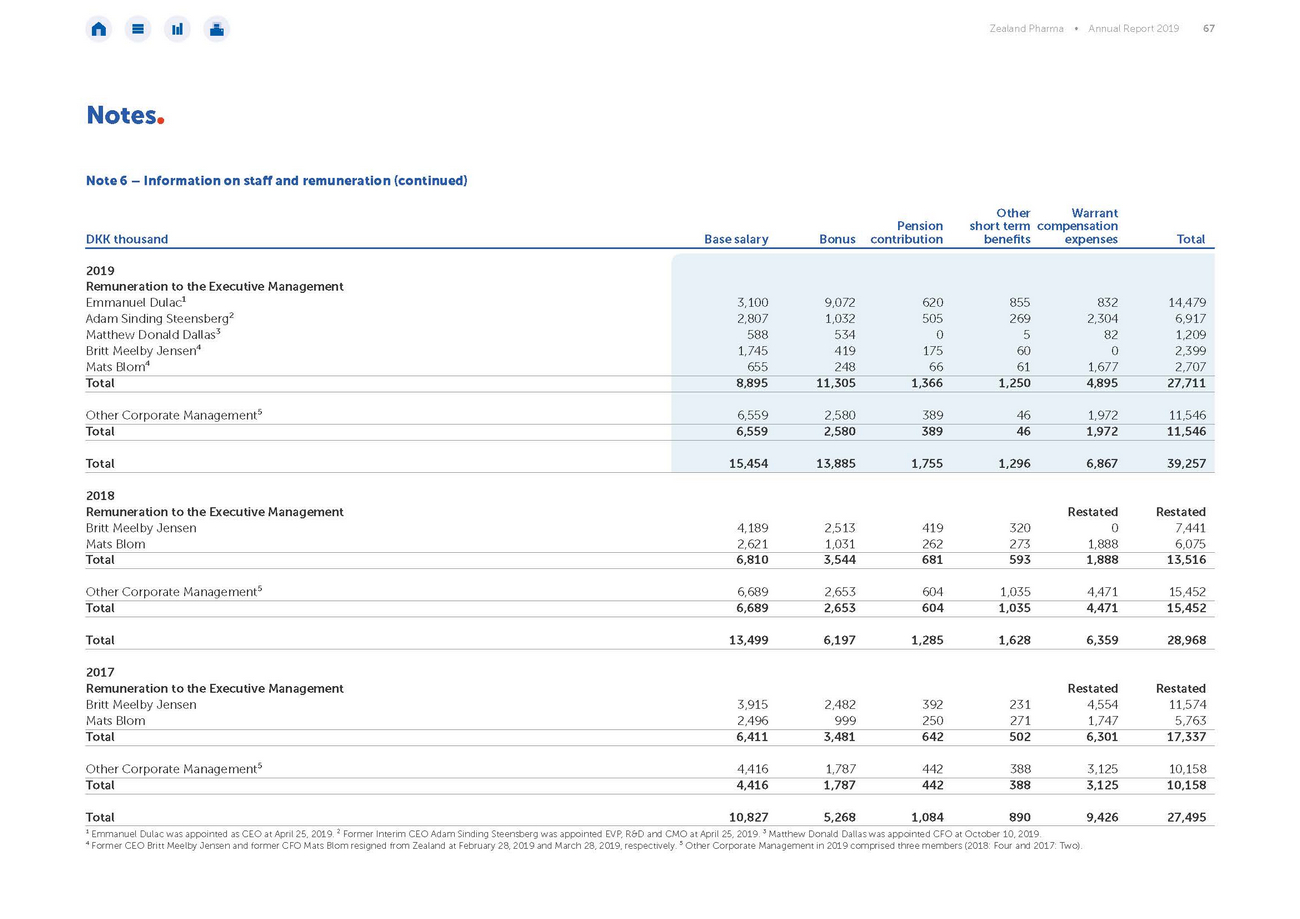The image size is (1300, 919).
Task: Select the Annual Report 2019 header text
Action: tap(1134, 29)
